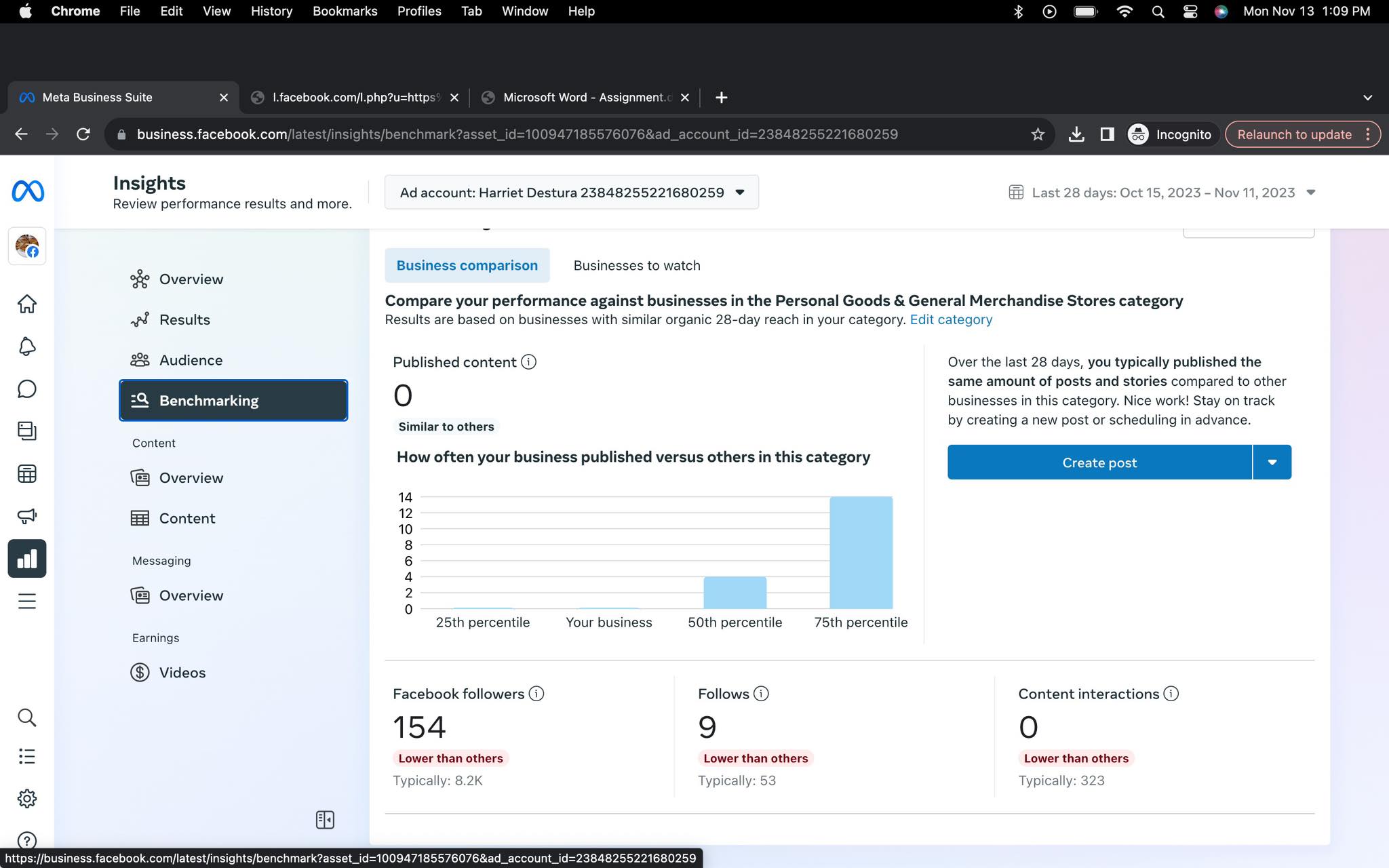
Task: Open the list icon in left rail
Action: [27, 756]
